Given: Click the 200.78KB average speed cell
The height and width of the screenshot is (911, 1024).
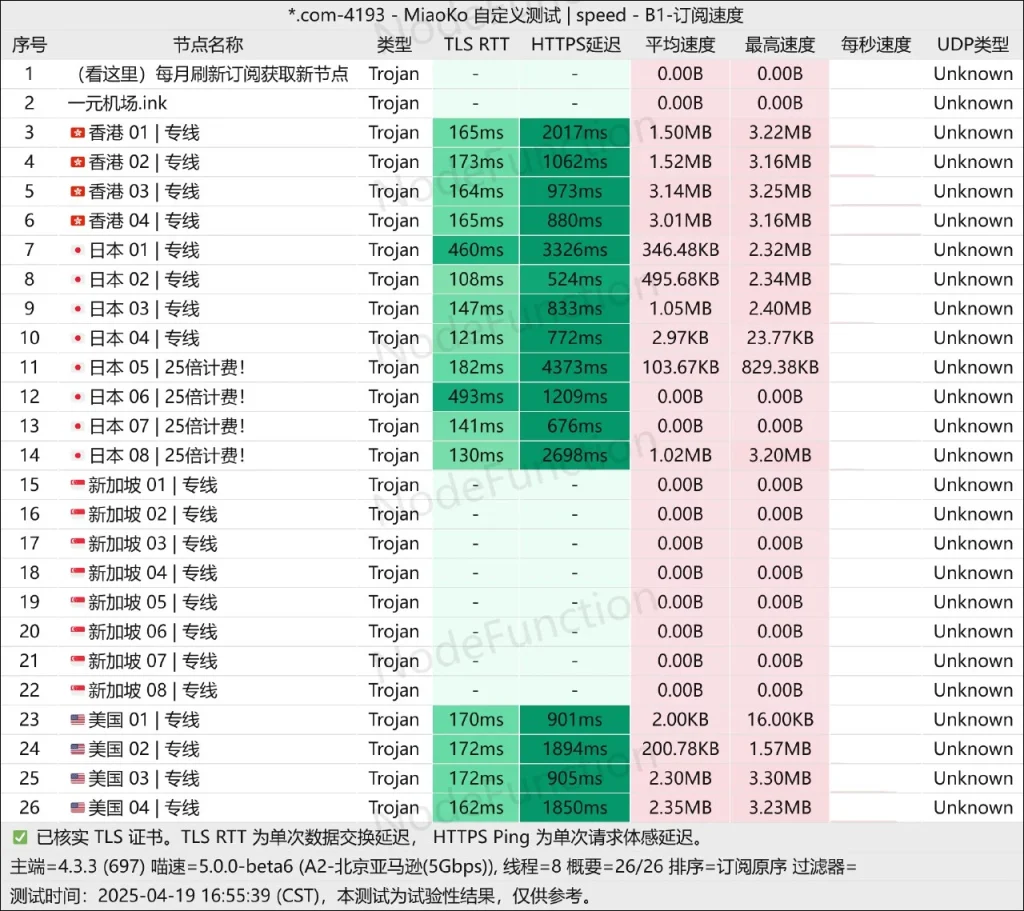Looking at the screenshot, I should (x=680, y=749).
